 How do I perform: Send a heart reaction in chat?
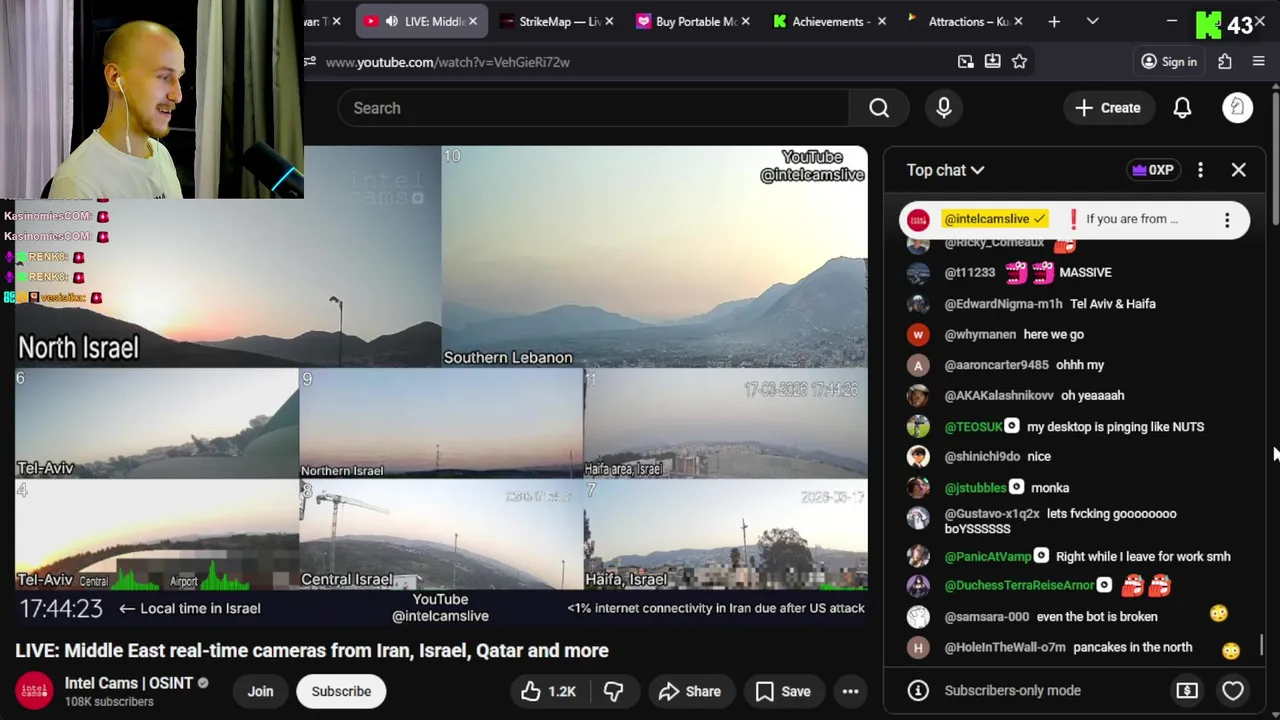(x=1232, y=690)
